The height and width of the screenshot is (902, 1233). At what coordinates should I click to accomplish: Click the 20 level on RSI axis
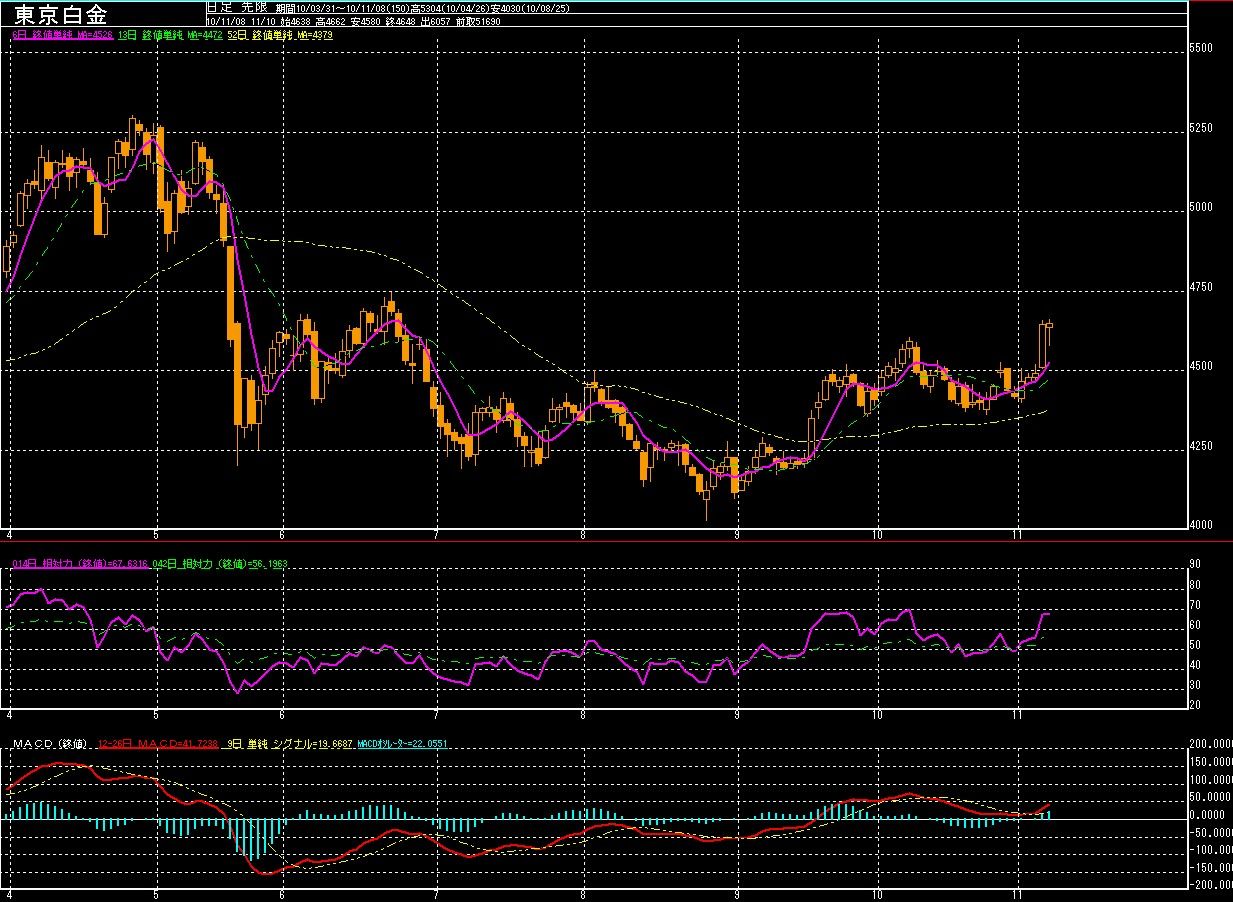click(x=1194, y=705)
